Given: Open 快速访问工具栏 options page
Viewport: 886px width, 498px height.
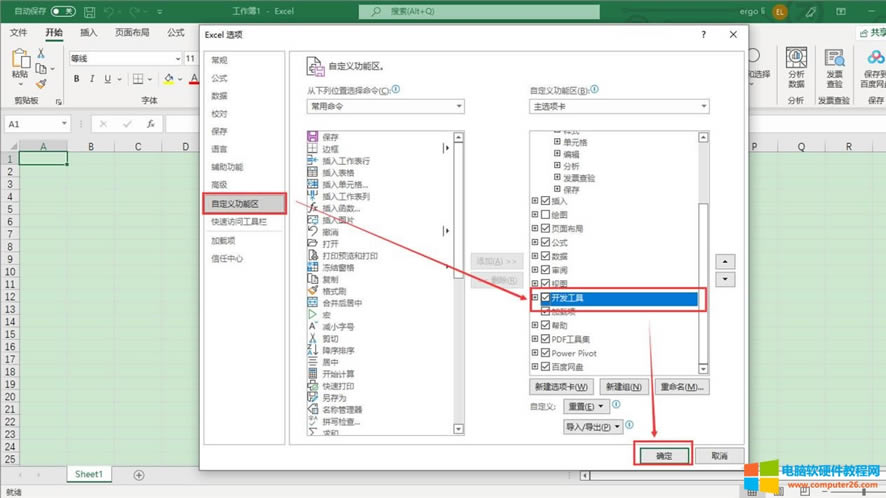Looking at the screenshot, I should tap(239, 222).
